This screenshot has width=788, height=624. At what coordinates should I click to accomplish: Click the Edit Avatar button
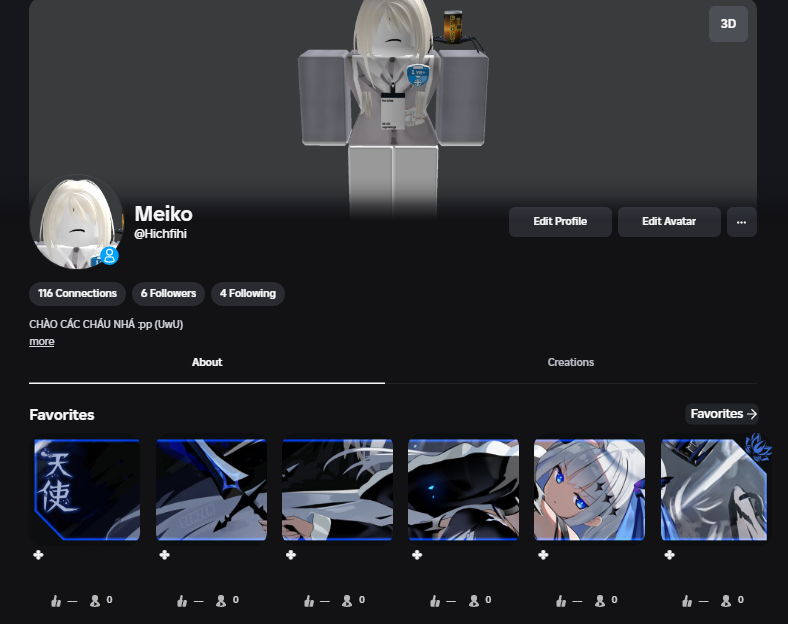pos(668,222)
